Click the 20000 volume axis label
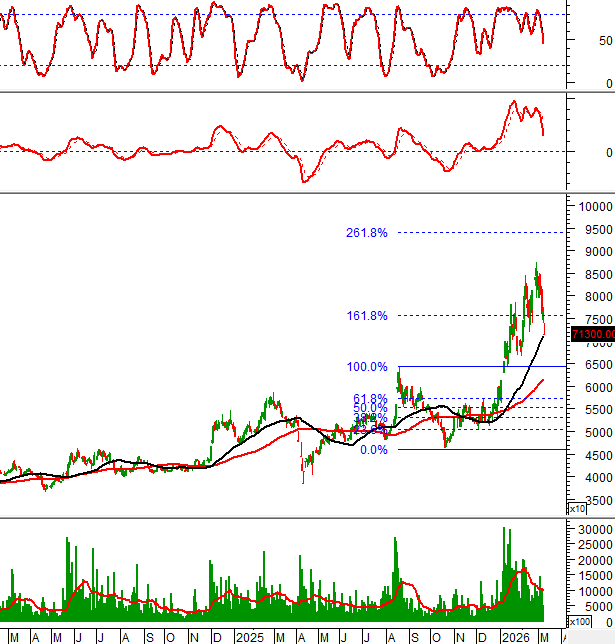Image resolution: width=615 pixels, height=644 pixels. [594, 559]
